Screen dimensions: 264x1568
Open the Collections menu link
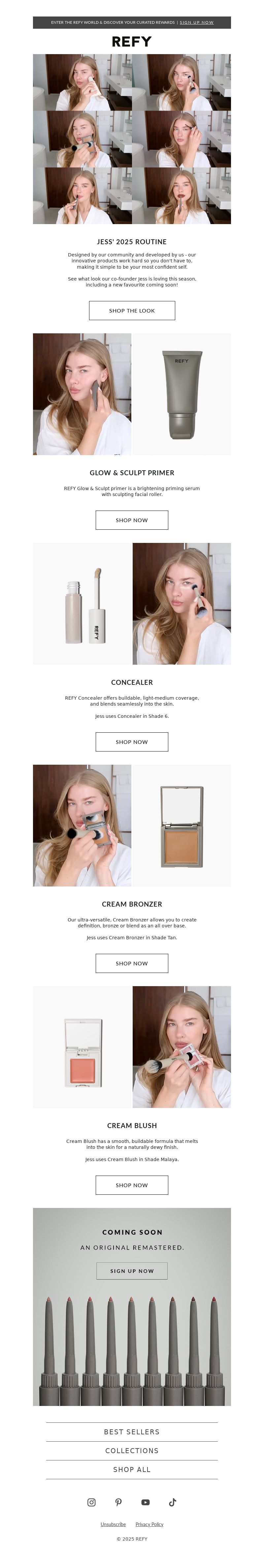[x=132, y=1451]
